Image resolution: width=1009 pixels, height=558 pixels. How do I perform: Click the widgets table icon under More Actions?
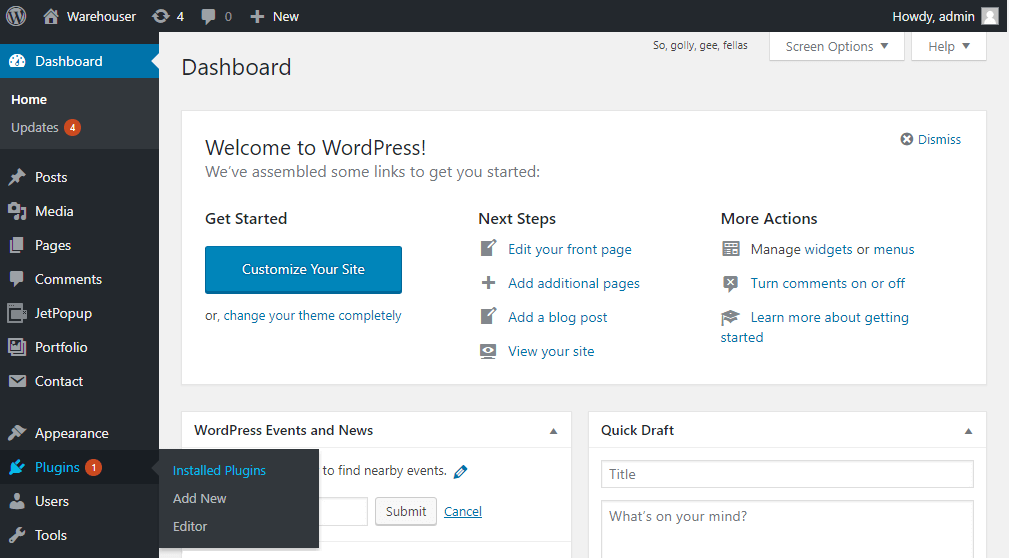(x=731, y=249)
